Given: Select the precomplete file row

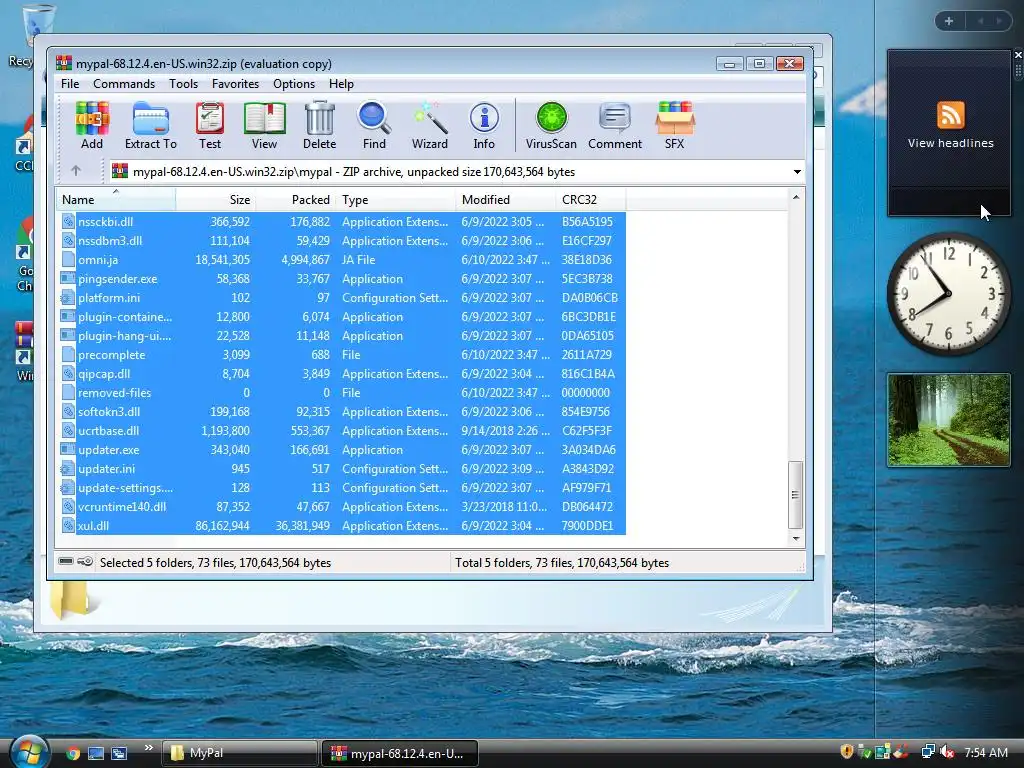Looking at the screenshot, I should tap(343, 355).
